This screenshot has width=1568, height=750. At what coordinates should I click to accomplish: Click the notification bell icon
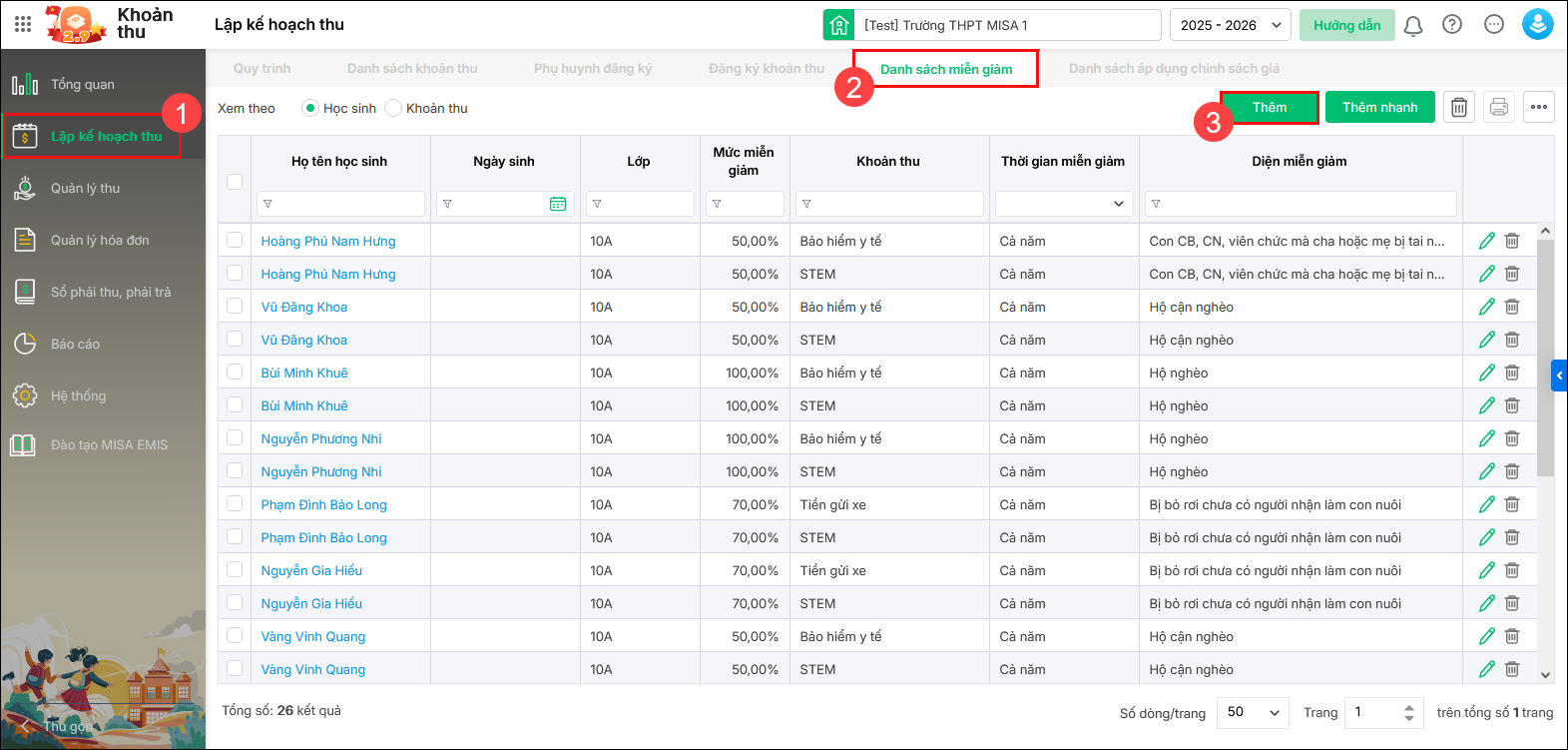point(1412,25)
